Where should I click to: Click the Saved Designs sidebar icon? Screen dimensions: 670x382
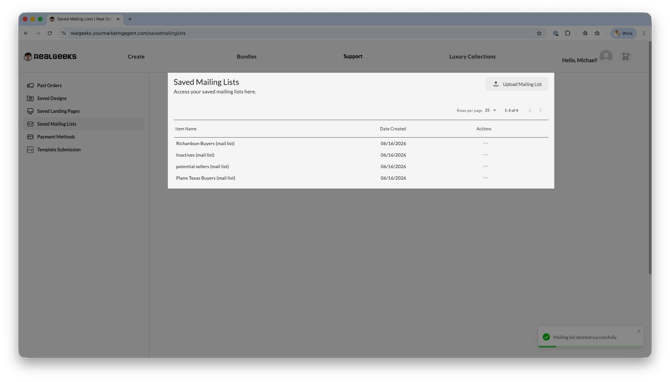tap(30, 98)
